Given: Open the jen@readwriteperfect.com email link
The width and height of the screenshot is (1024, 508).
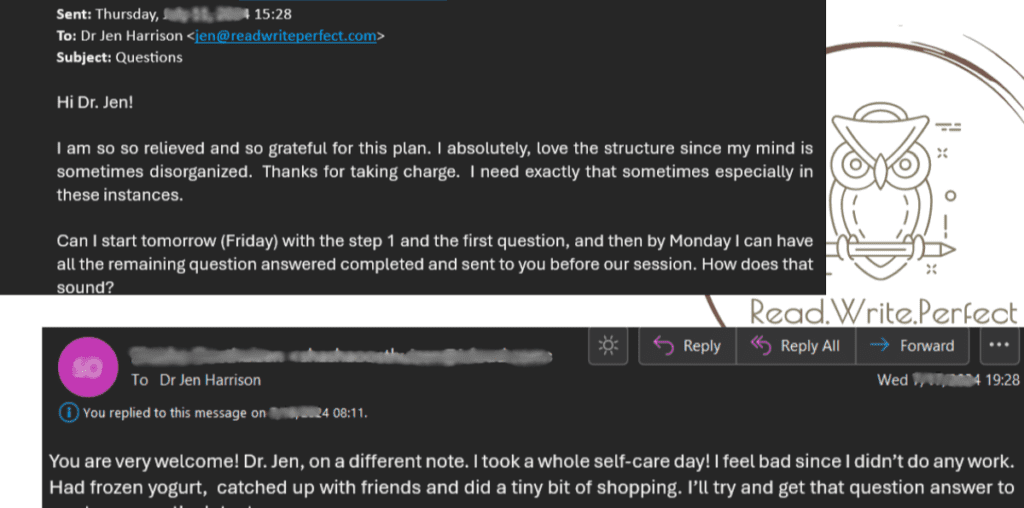Looking at the screenshot, I should tap(285, 36).
